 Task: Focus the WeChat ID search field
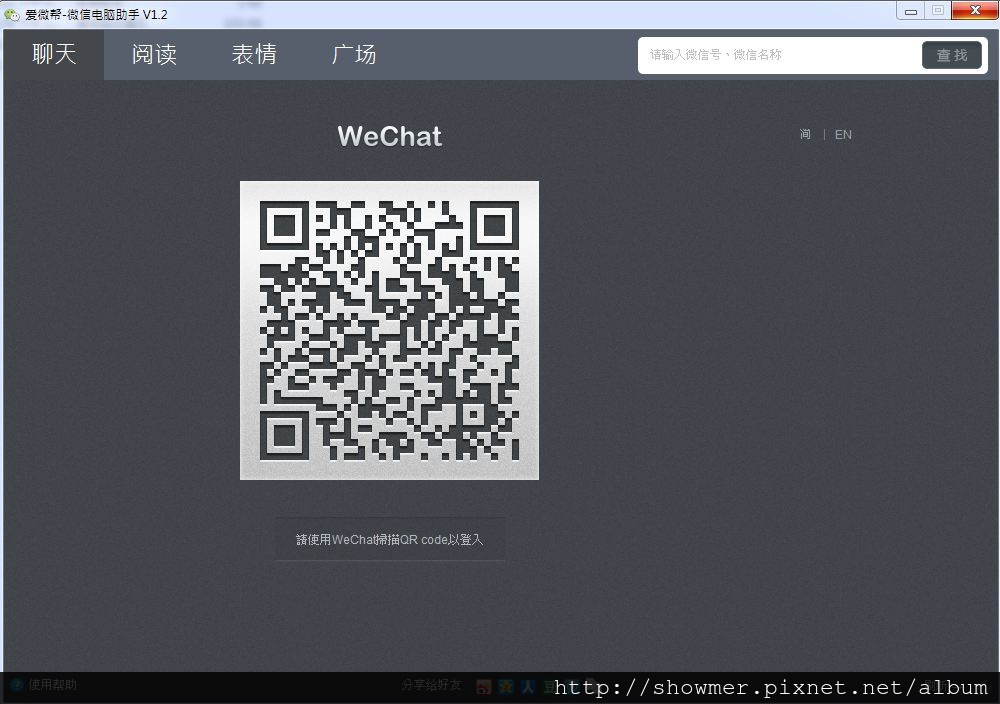tap(781, 55)
